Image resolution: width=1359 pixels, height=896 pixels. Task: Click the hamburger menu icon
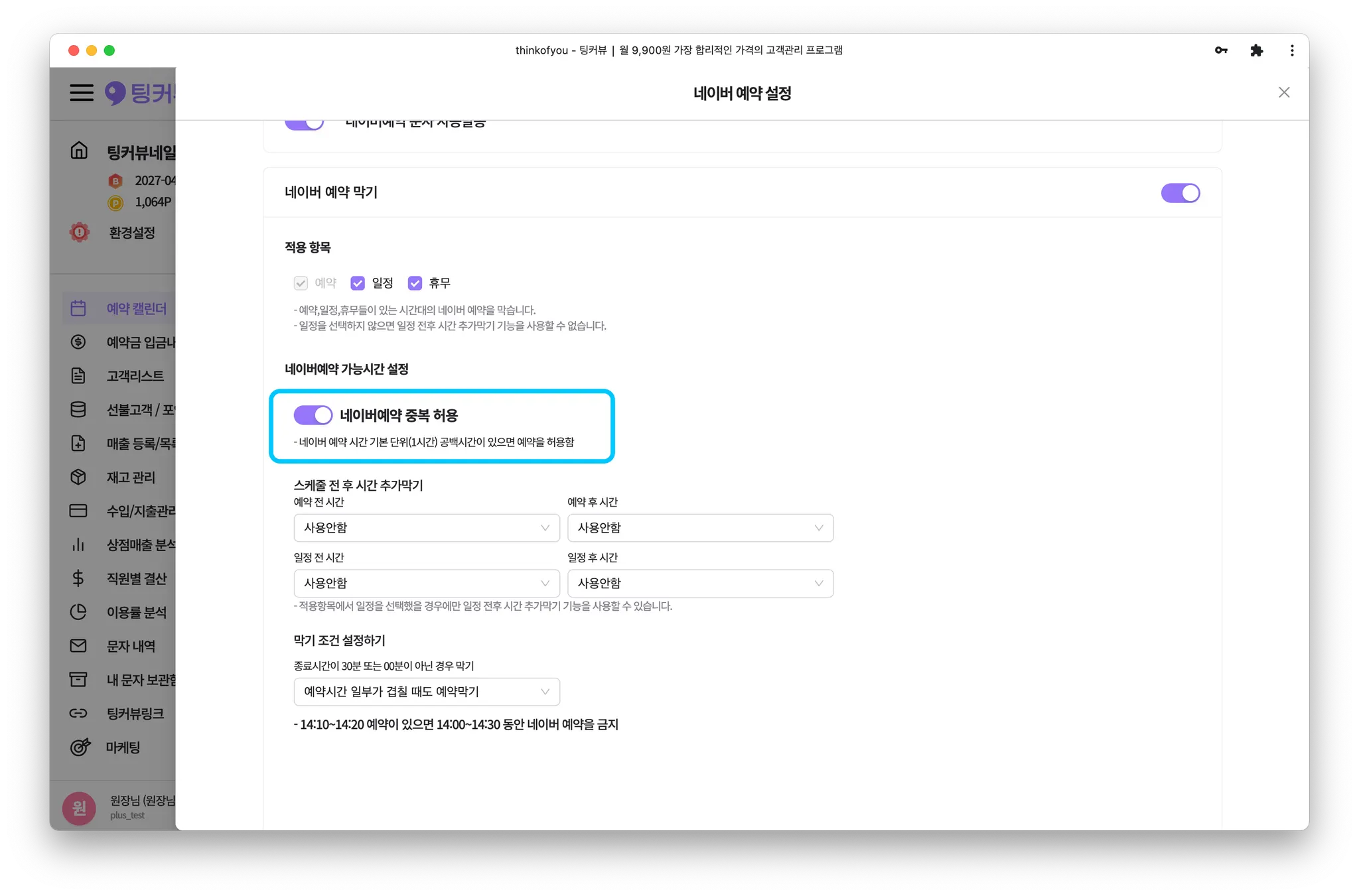82,92
